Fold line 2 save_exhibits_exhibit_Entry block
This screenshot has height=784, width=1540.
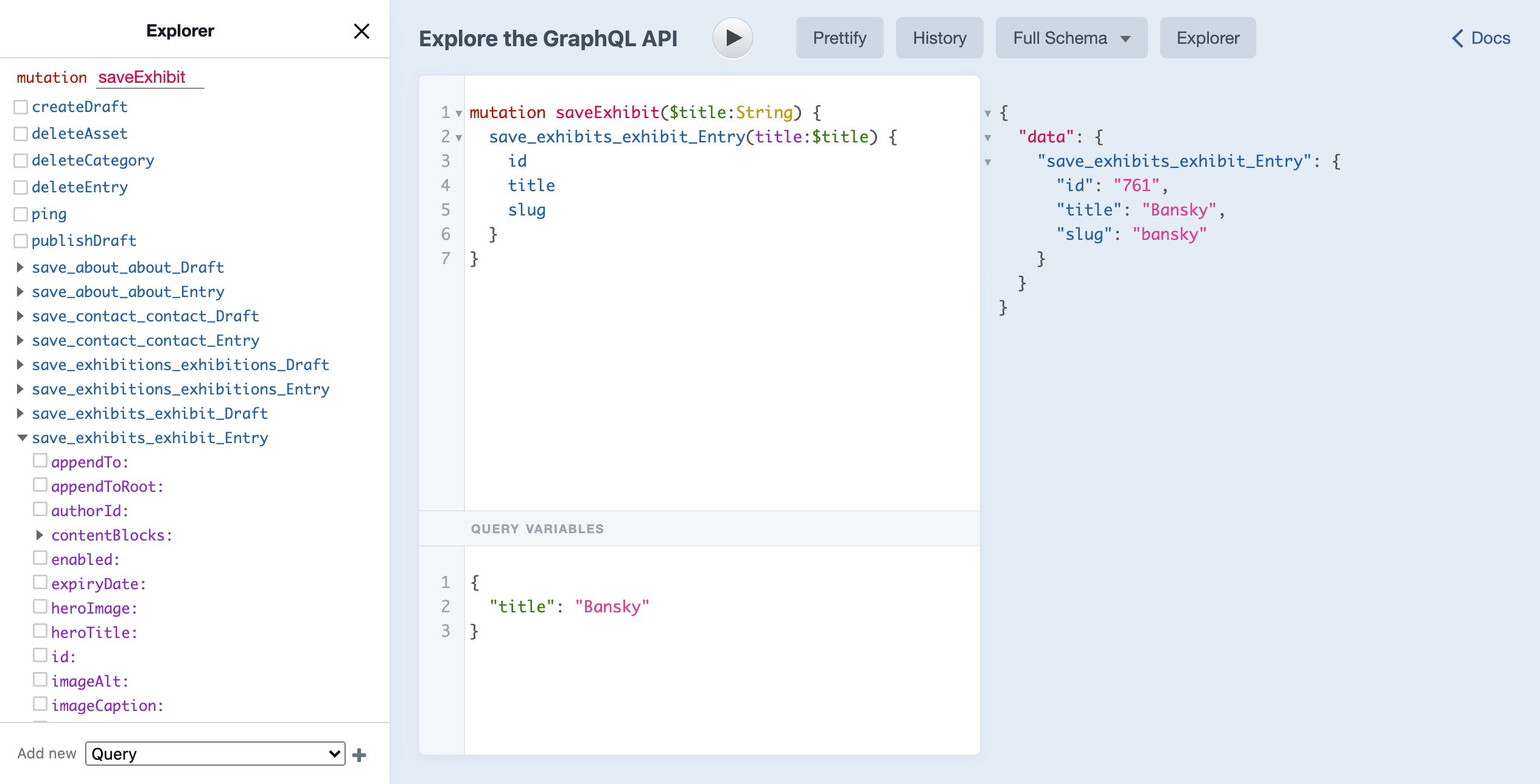pos(459,138)
